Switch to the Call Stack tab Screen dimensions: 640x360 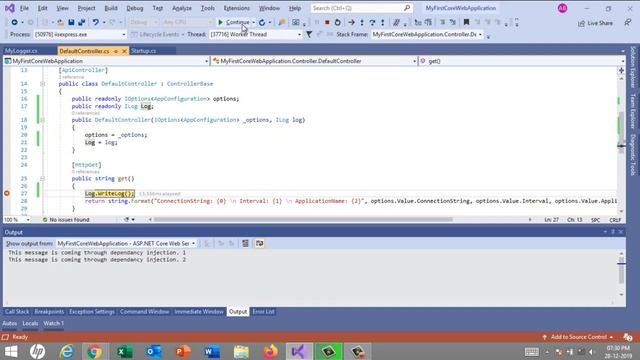click(17, 311)
